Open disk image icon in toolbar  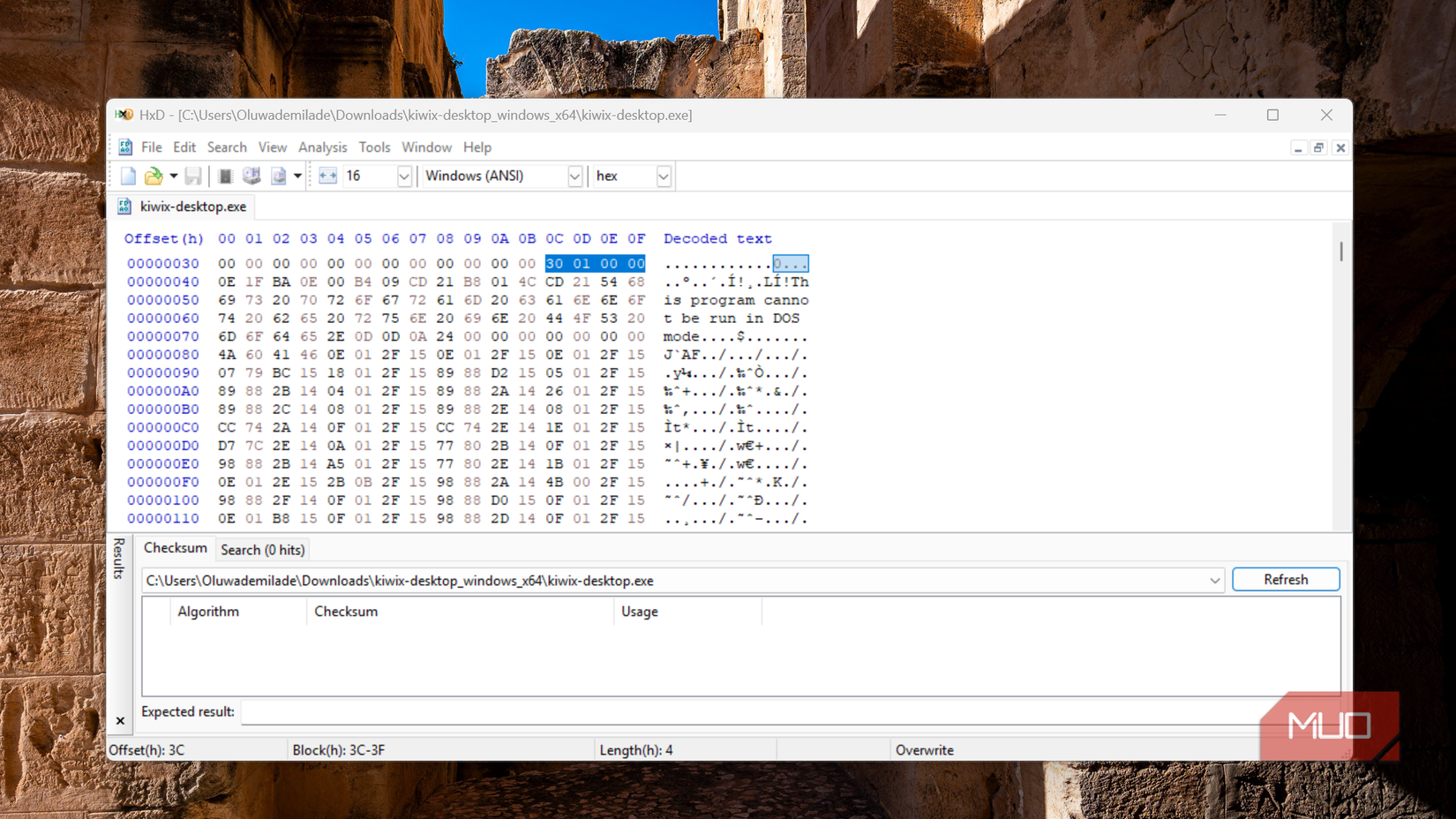279,176
